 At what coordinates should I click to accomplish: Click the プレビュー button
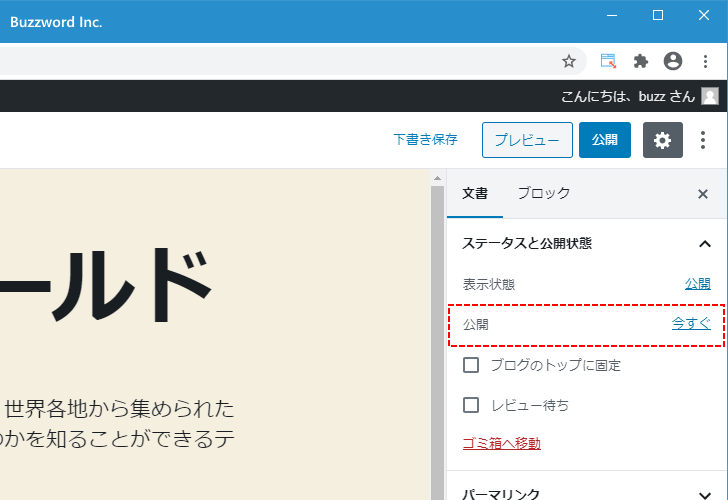[x=527, y=140]
